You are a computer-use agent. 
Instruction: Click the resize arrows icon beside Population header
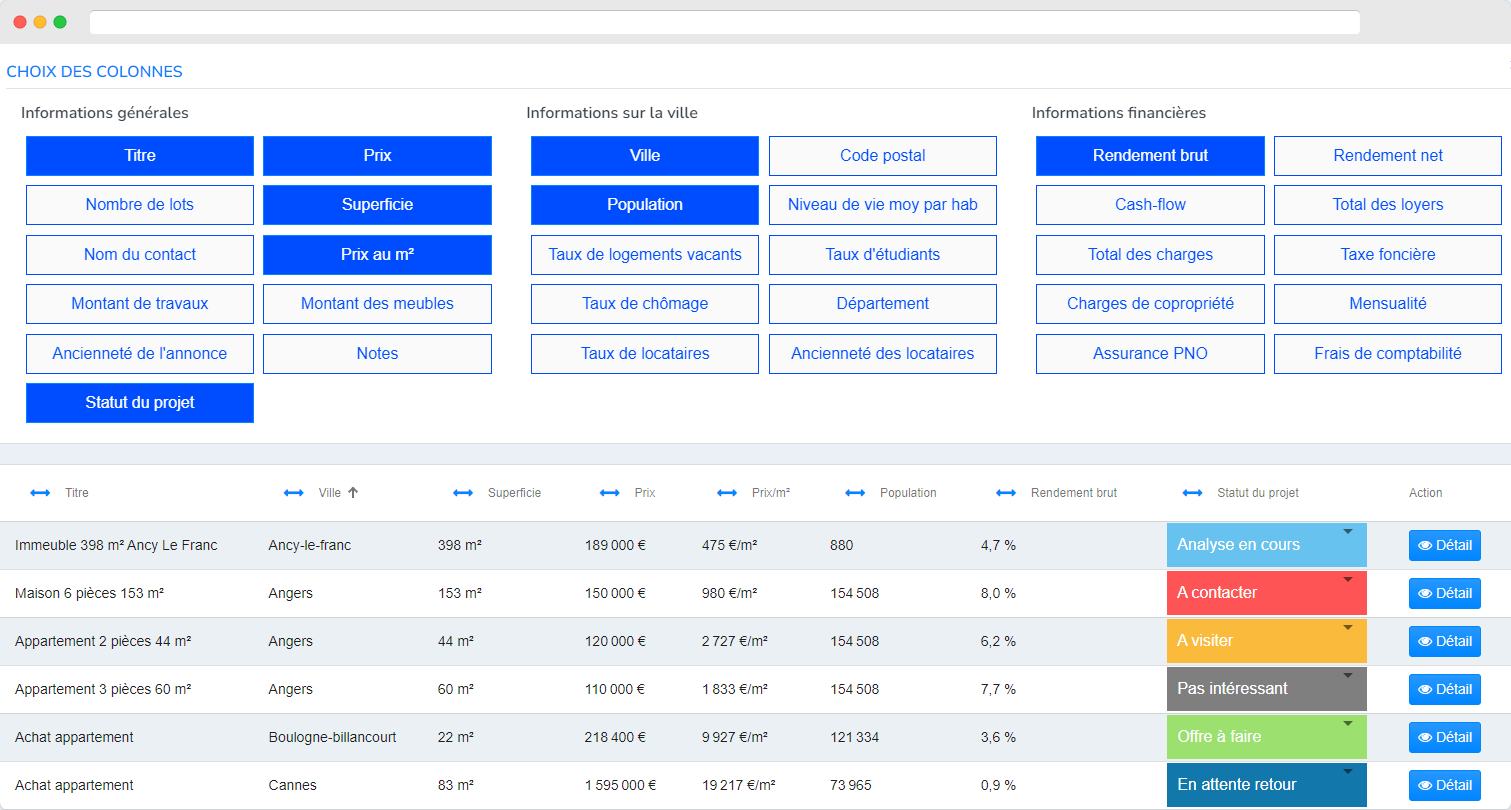tap(855, 492)
